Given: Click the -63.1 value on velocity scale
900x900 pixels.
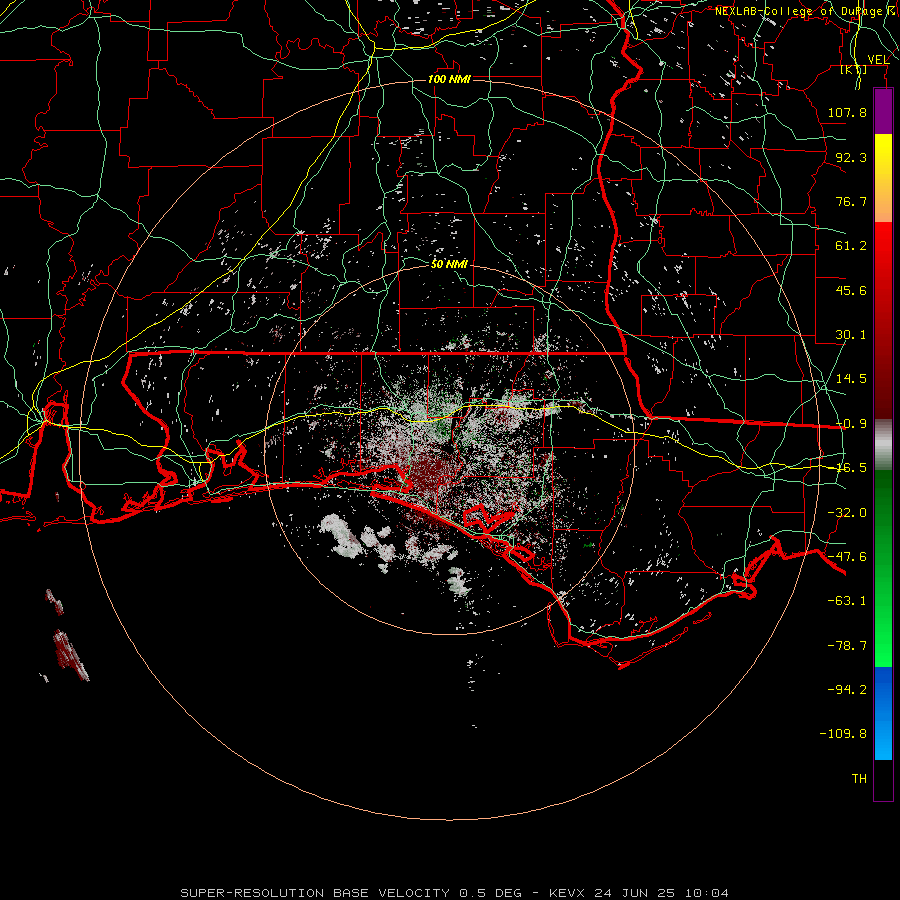Looking at the screenshot, I should [847, 601].
